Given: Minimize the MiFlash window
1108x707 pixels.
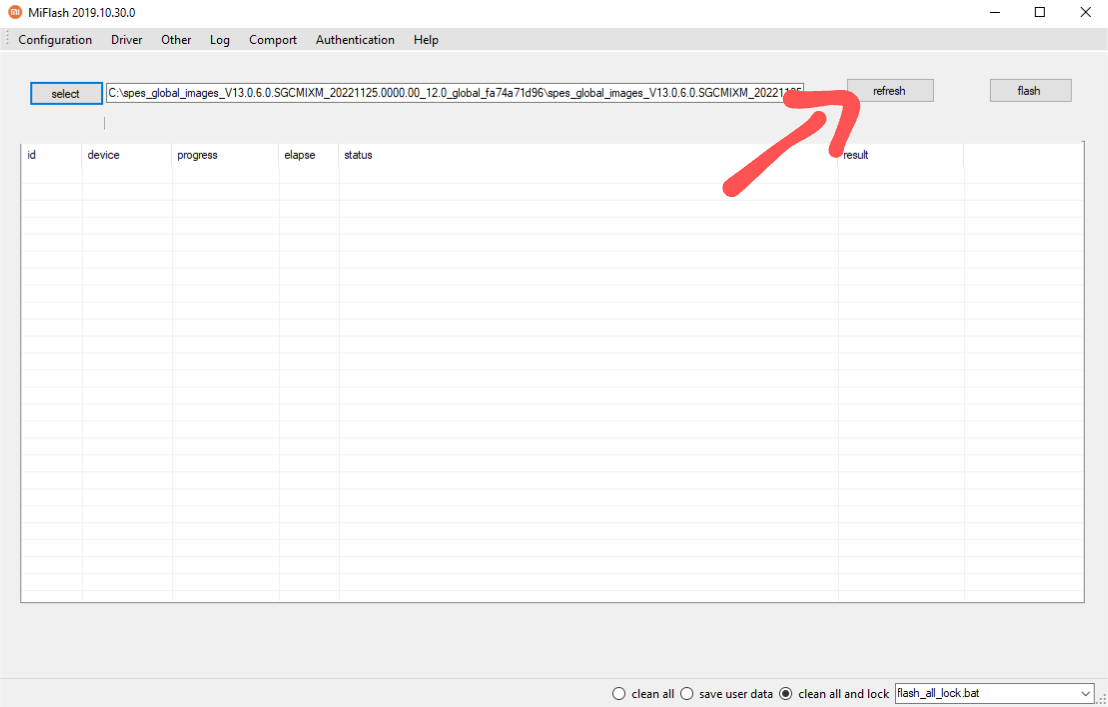Looking at the screenshot, I should tap(995, 13).
